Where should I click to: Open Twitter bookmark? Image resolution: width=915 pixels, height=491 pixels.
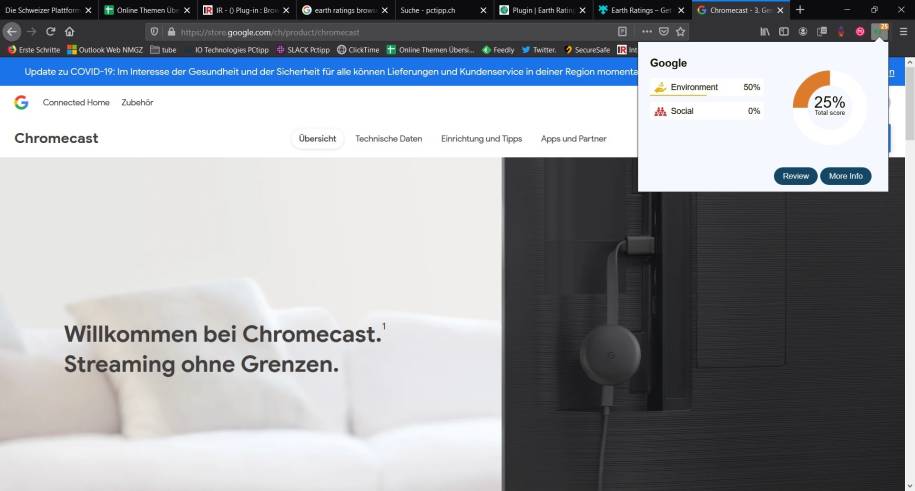539,50
